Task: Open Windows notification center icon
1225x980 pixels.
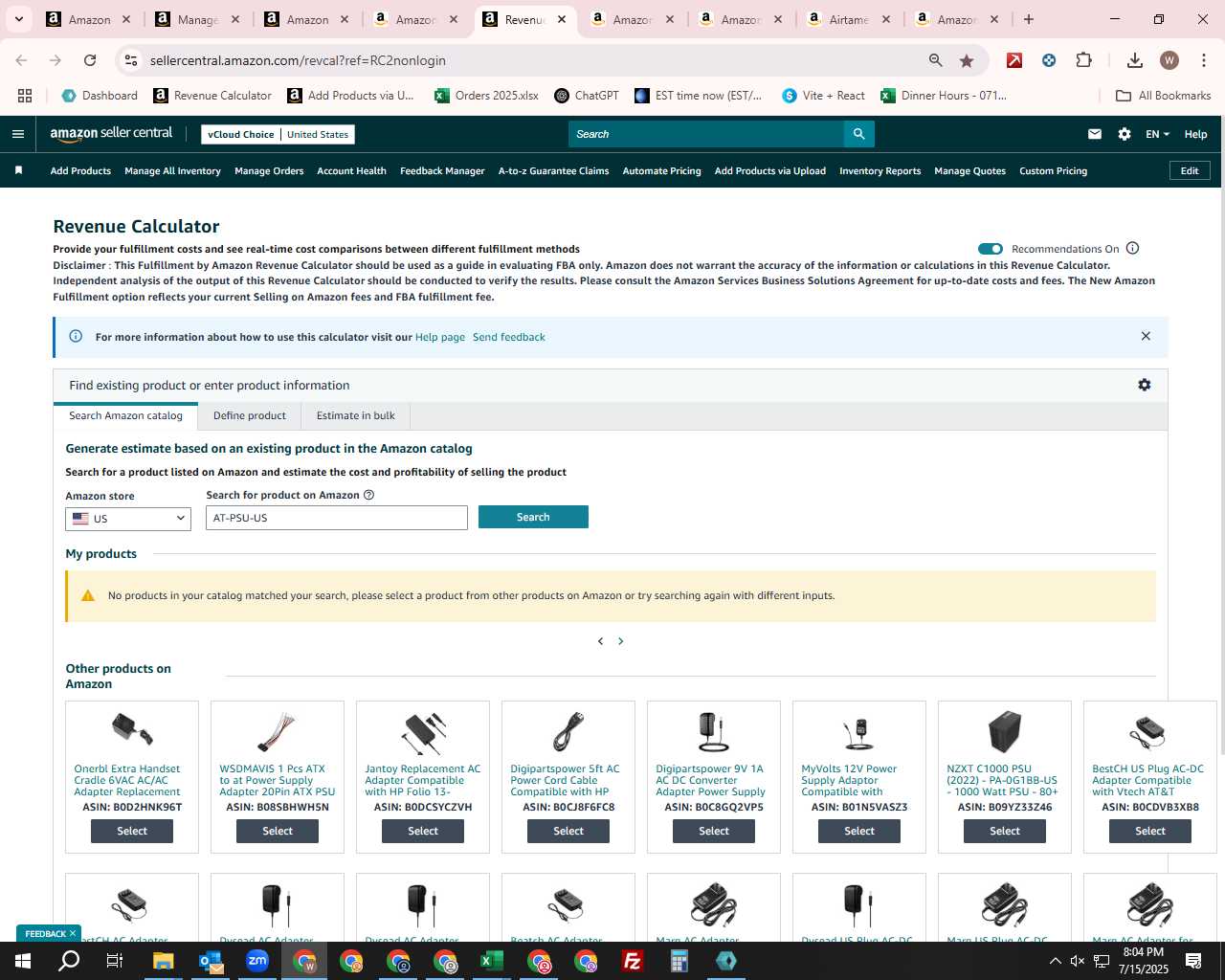Action: click(1193, 961)
